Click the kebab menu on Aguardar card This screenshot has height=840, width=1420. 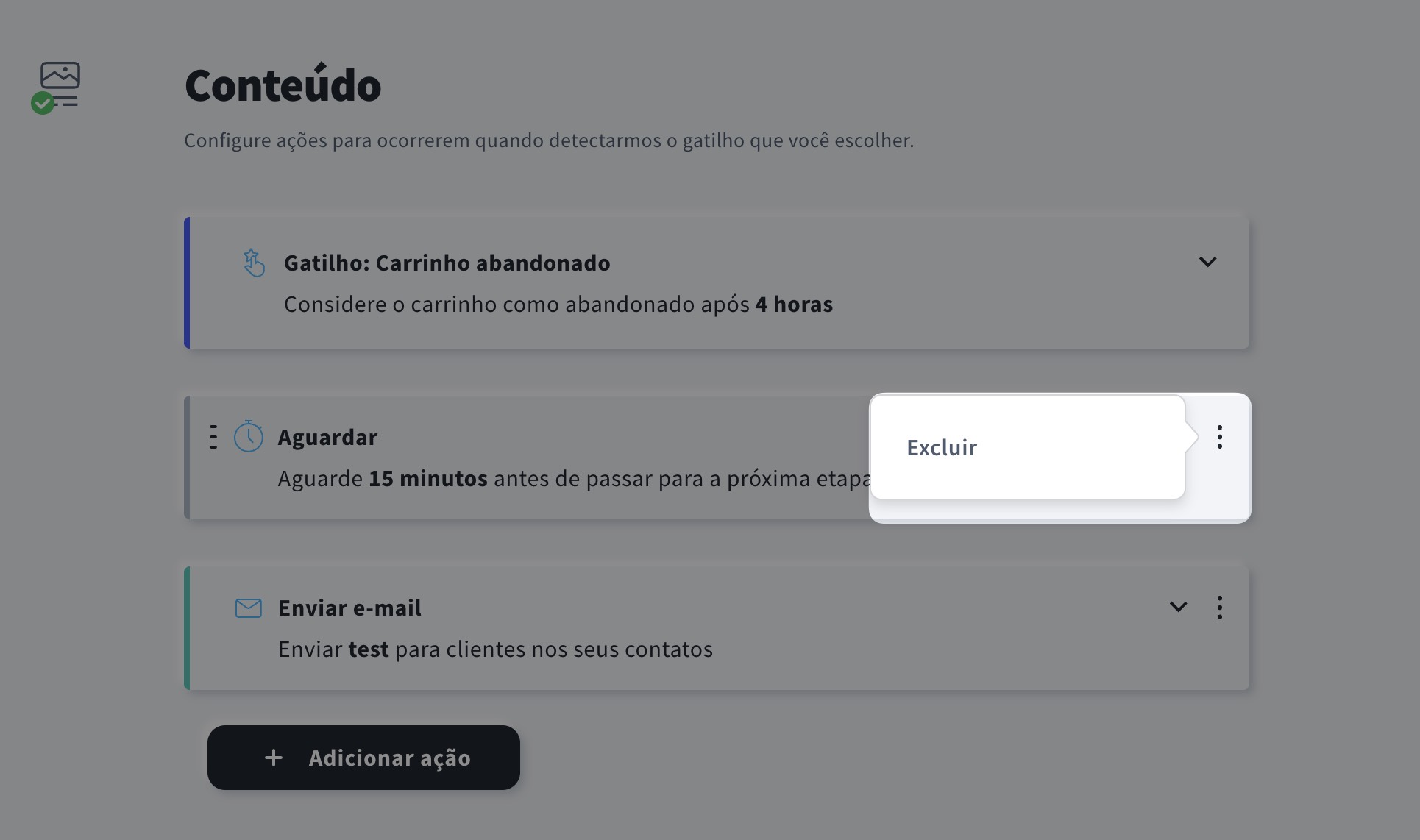pyautogui.click(x=1219, y=436)
